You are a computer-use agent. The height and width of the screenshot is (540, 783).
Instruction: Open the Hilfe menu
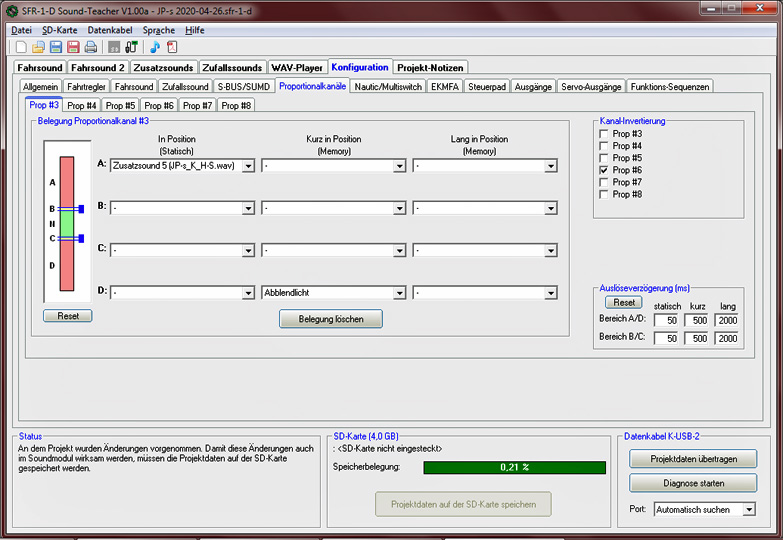point(195,30)
